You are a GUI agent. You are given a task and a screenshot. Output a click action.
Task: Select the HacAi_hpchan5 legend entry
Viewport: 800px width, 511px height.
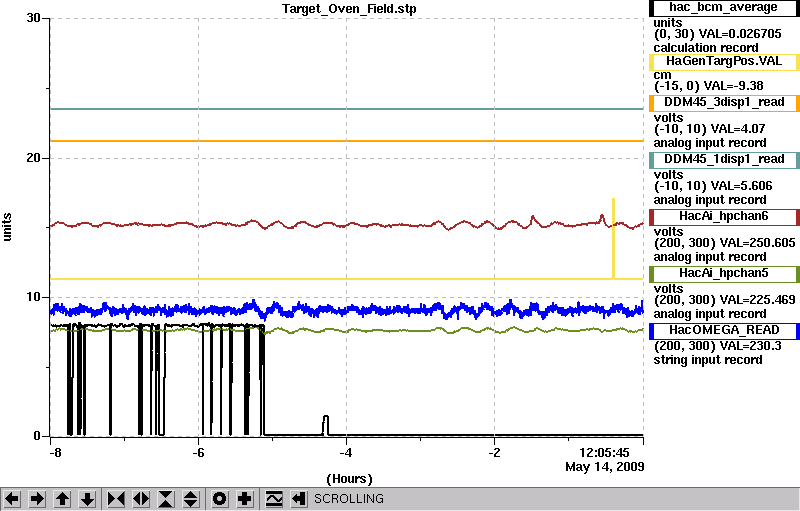pos(723,274)
